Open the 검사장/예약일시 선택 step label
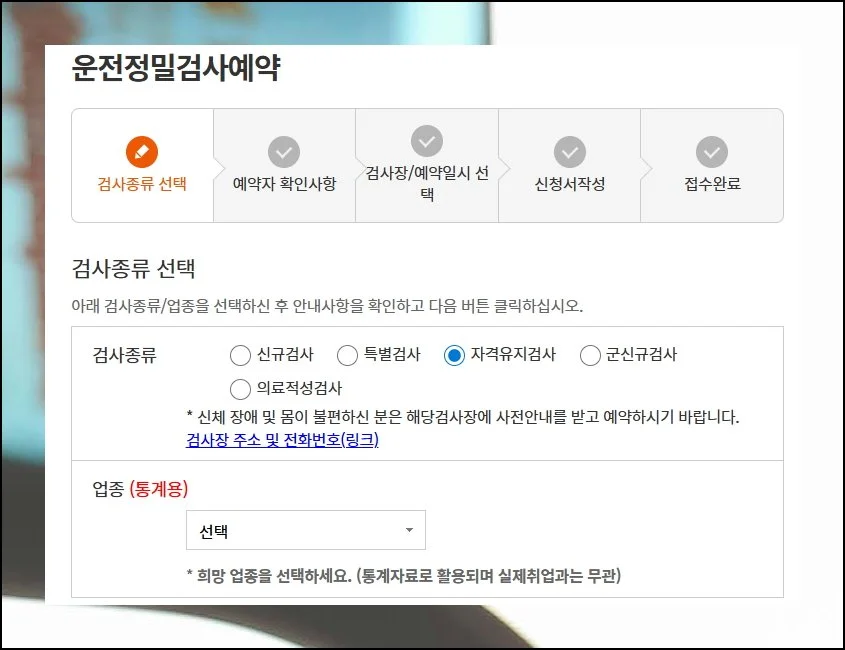Screen dimensions: 845x650 tap(427, 183)
